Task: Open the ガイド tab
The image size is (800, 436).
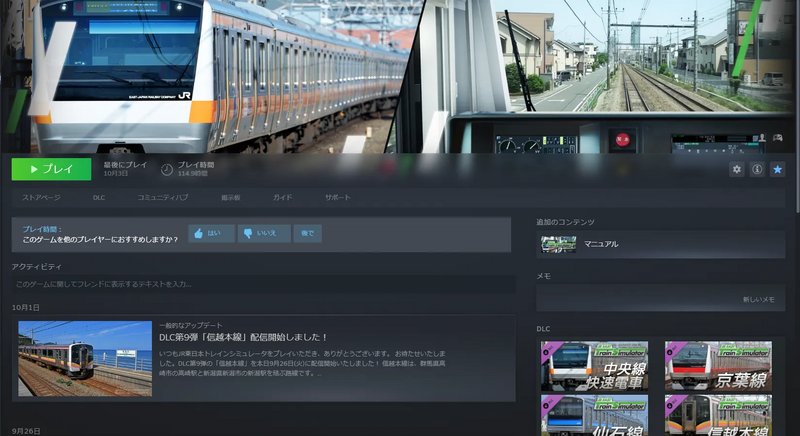Action: pyautogui.click(x=282, y=197)
